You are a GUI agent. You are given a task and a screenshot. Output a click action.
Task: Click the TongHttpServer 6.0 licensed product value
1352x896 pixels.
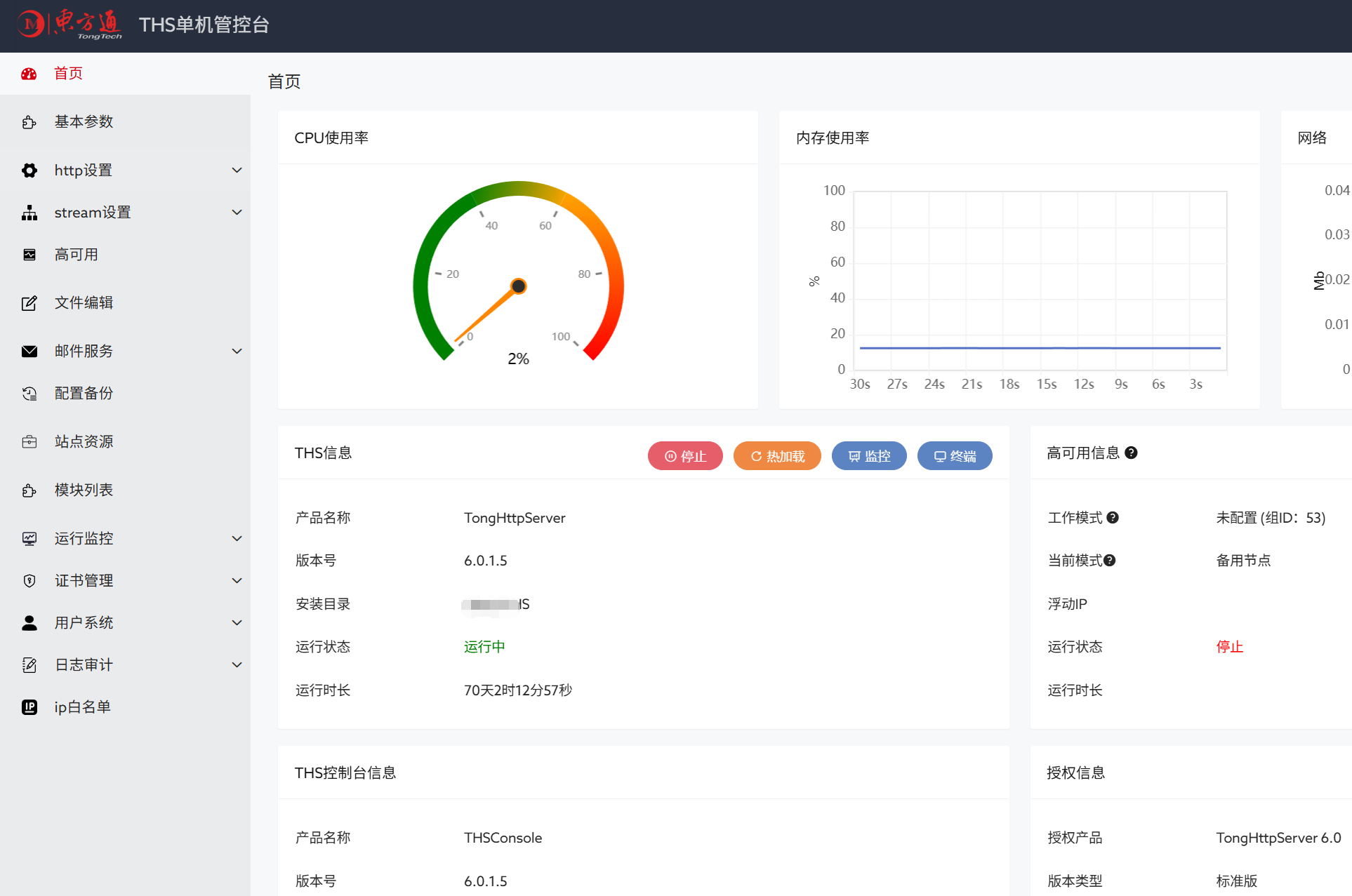click(x=1278, y=838)
